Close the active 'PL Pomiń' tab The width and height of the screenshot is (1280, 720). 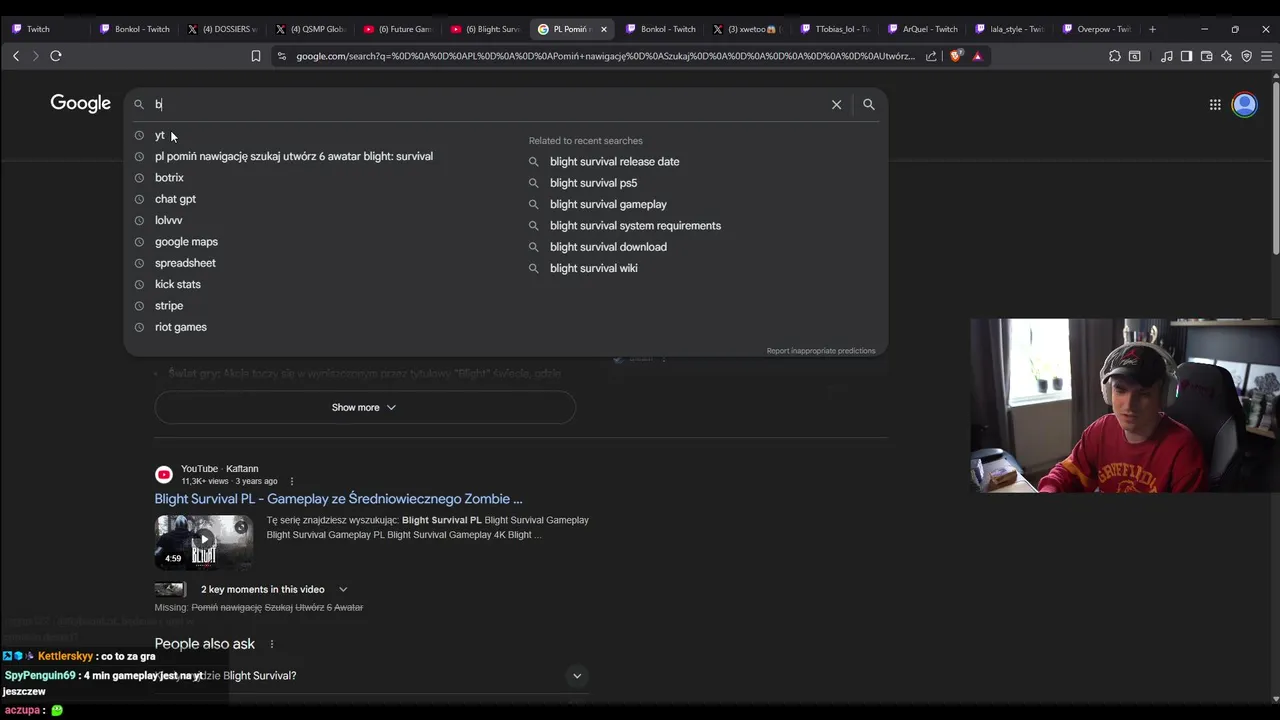pyautogui.click(x=603, y=29)
